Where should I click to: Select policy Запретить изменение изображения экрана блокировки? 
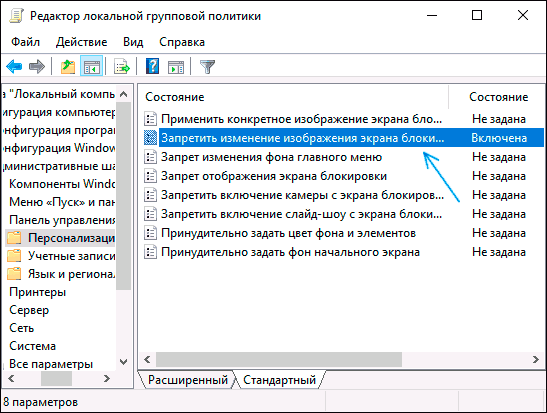(302, 138)
